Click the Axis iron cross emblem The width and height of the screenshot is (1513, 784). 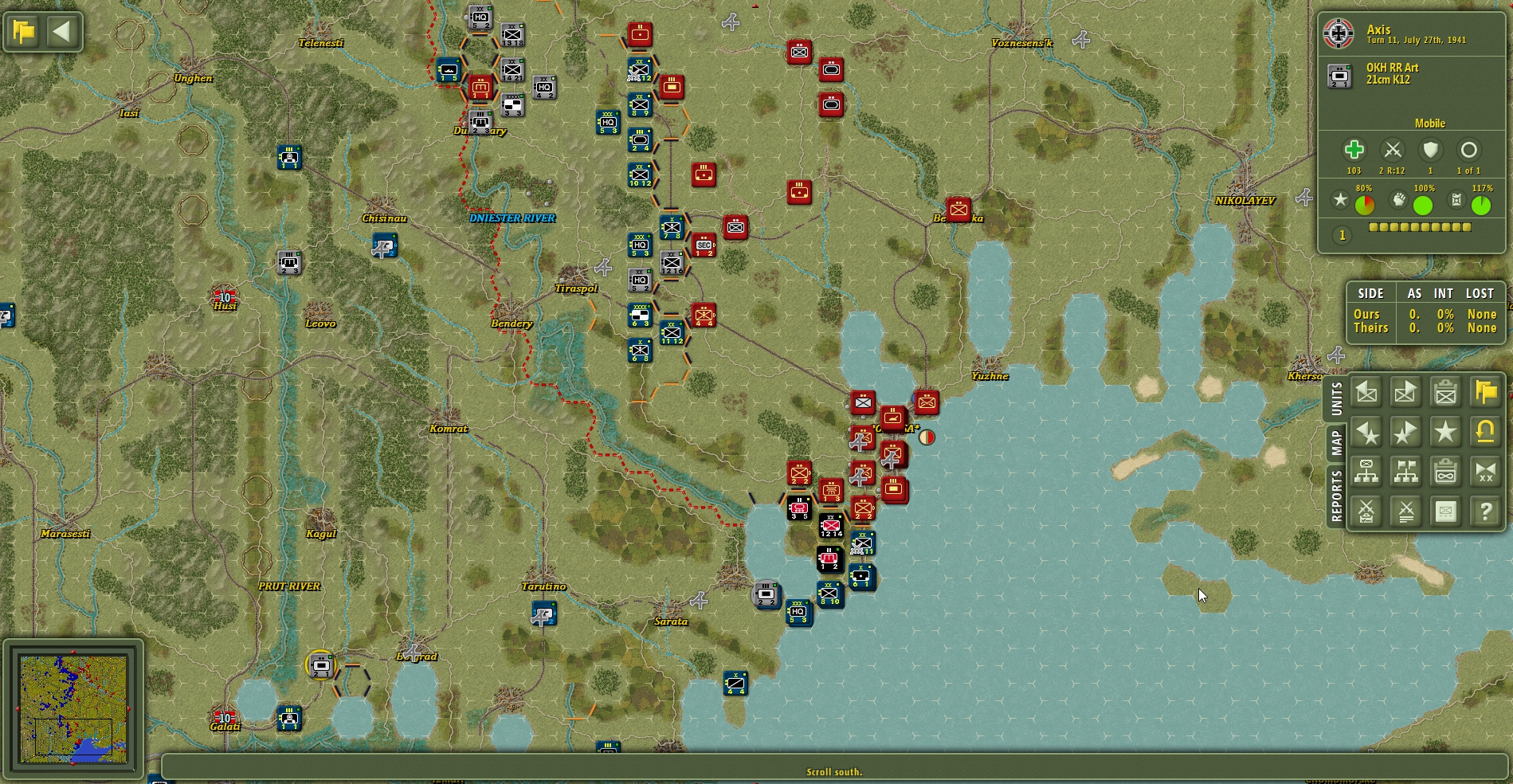(1339, 34)
